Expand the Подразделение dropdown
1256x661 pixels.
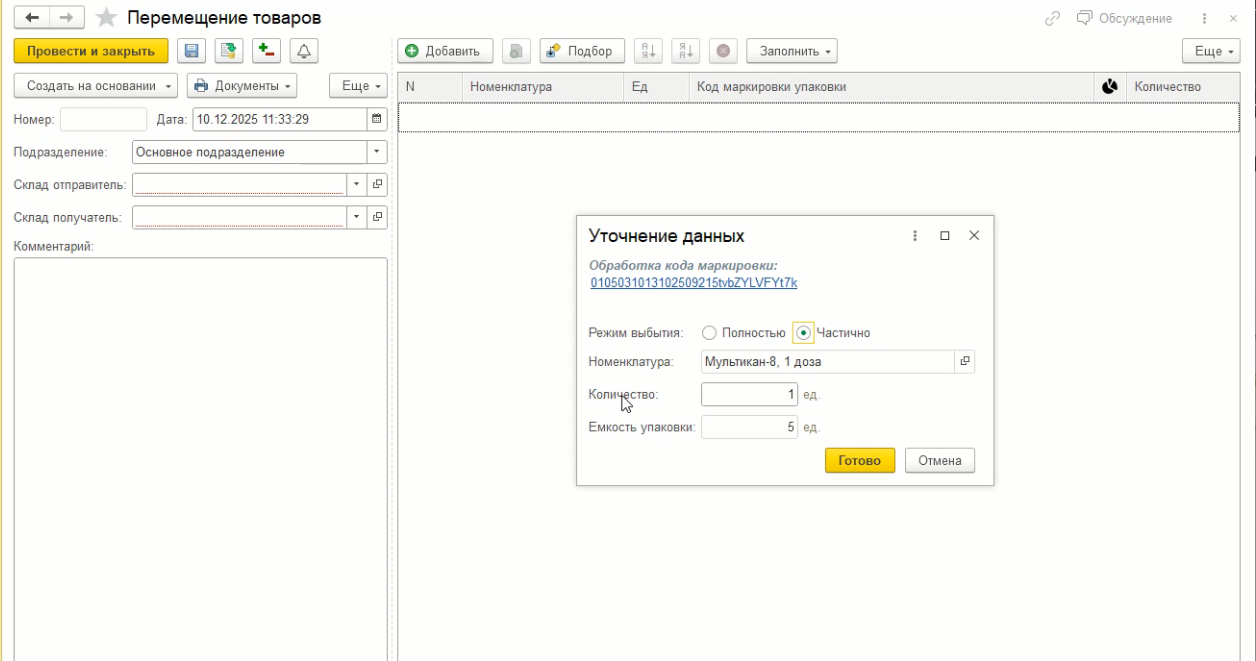click(377, 152)
